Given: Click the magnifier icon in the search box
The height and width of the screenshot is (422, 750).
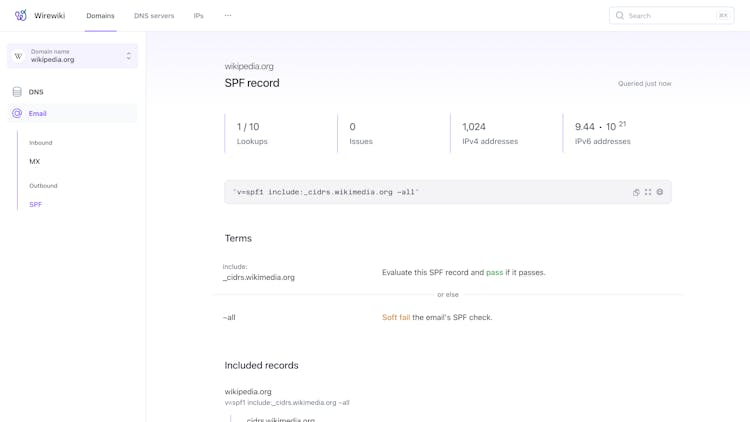Looking at the screenshot, I should tap(620, 16).
